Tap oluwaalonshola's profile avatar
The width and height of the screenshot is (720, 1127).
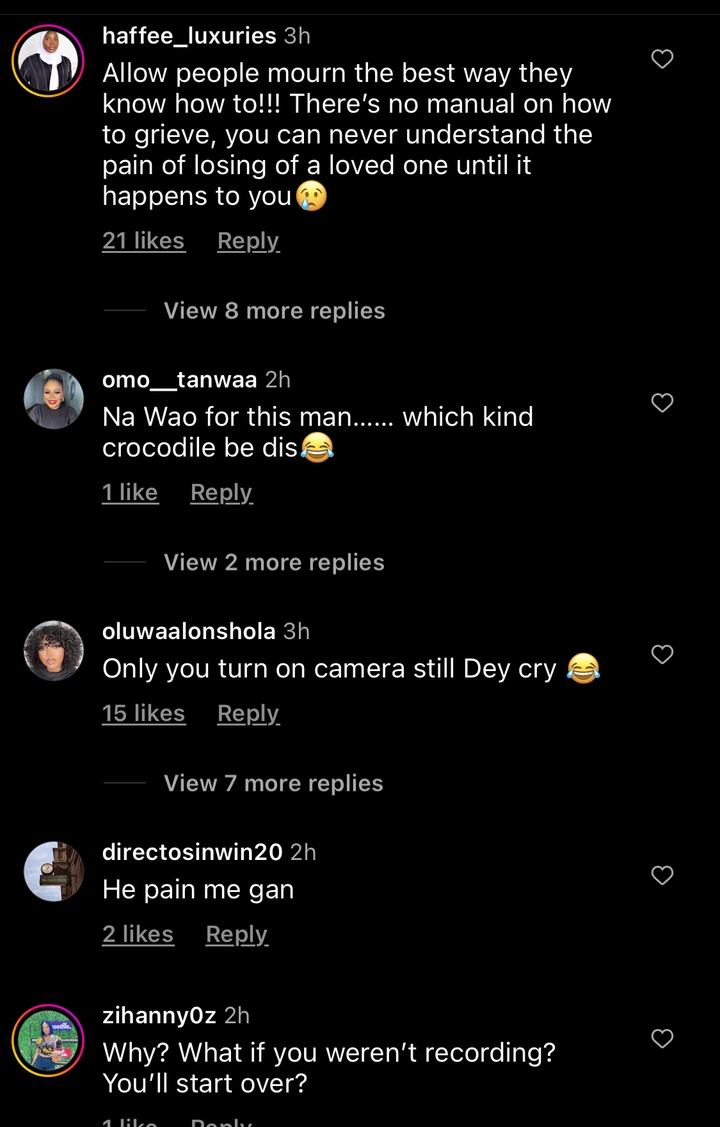[x=53, y=651]
